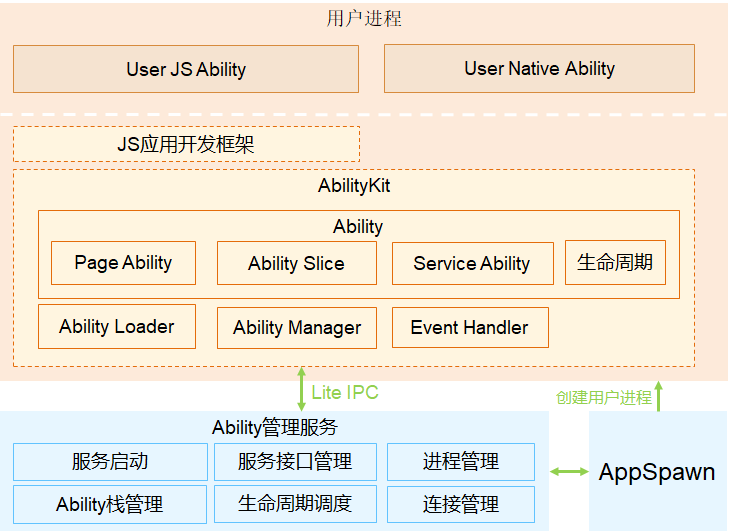Click the Ability Slice block
The height and width of the screenshot is (531, 731).
coord(296,264)
